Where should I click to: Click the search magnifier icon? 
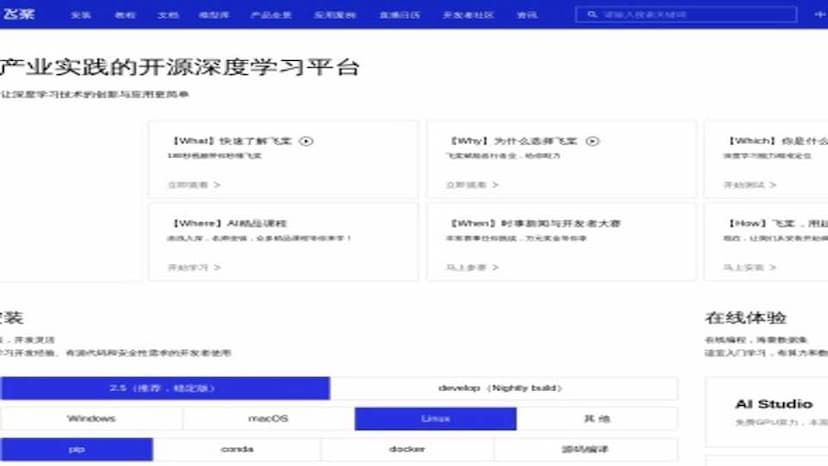tap(592, 14)
